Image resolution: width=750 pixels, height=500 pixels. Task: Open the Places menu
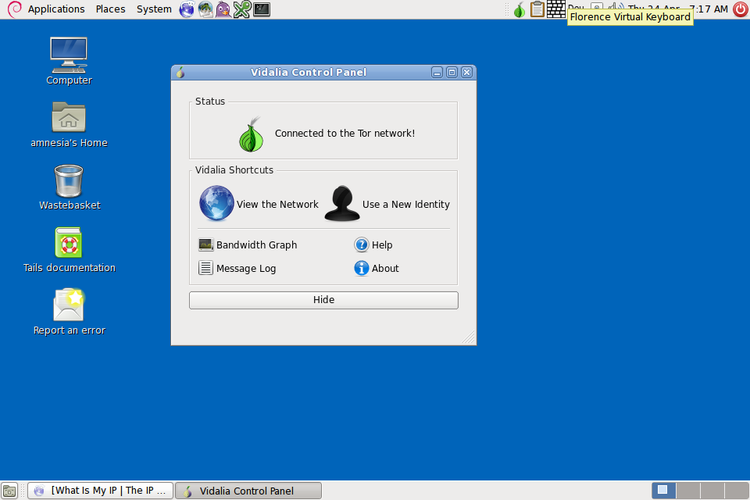pyautogui.click(x=110, y=9)
